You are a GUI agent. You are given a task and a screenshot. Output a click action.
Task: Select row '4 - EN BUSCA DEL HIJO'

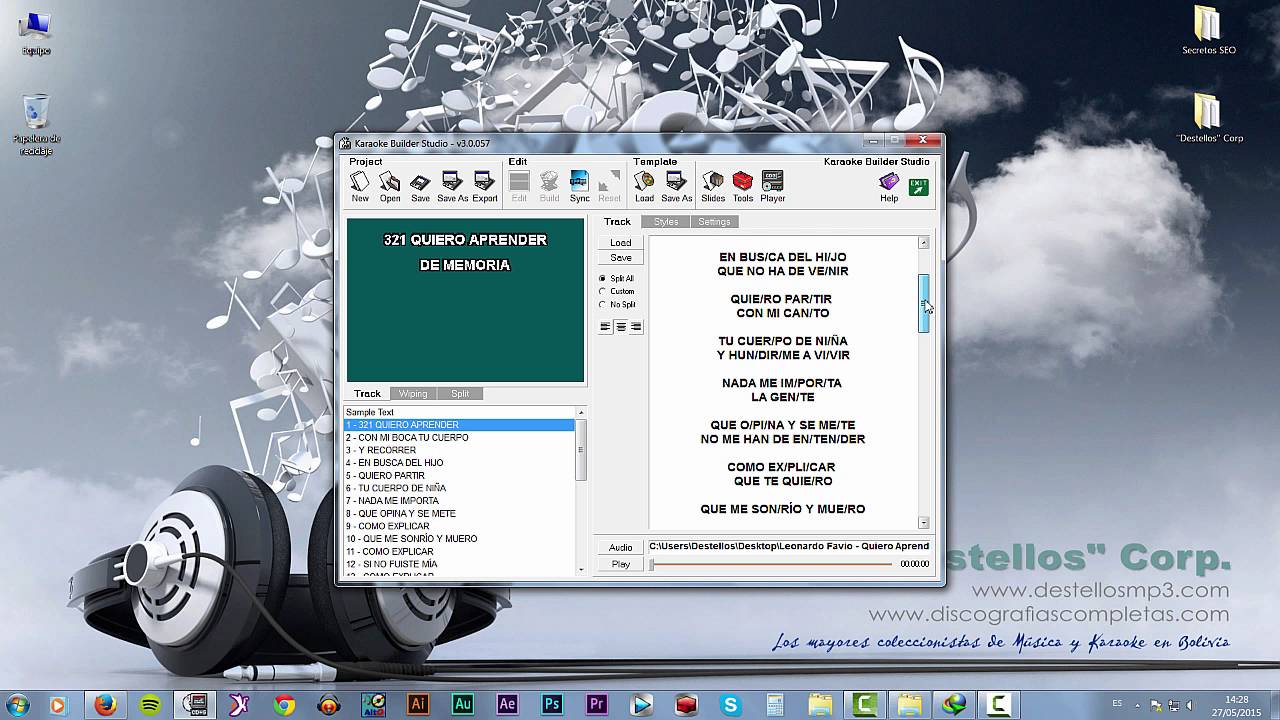click(460, 463)
